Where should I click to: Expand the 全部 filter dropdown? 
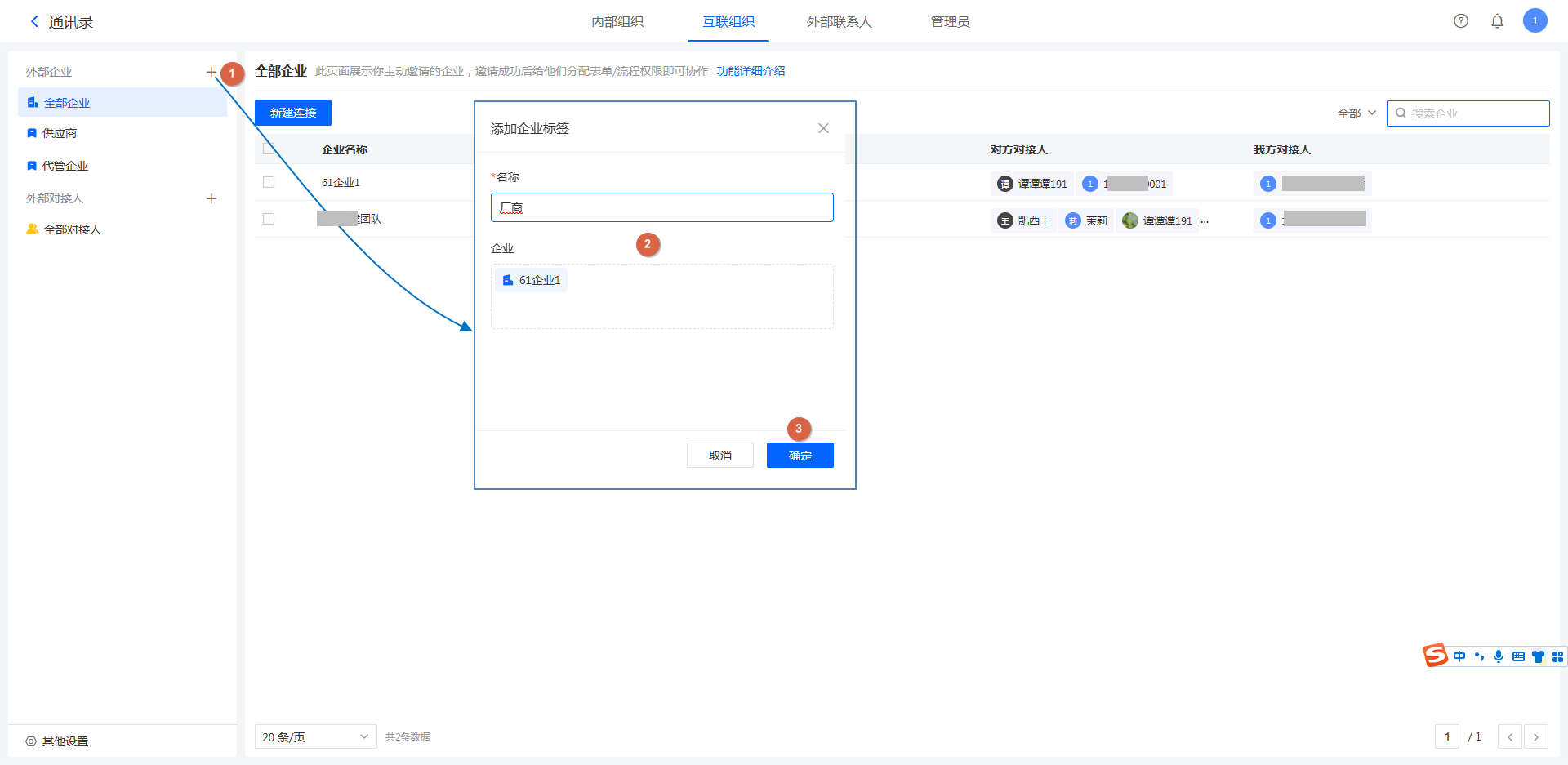(1356, 113)
